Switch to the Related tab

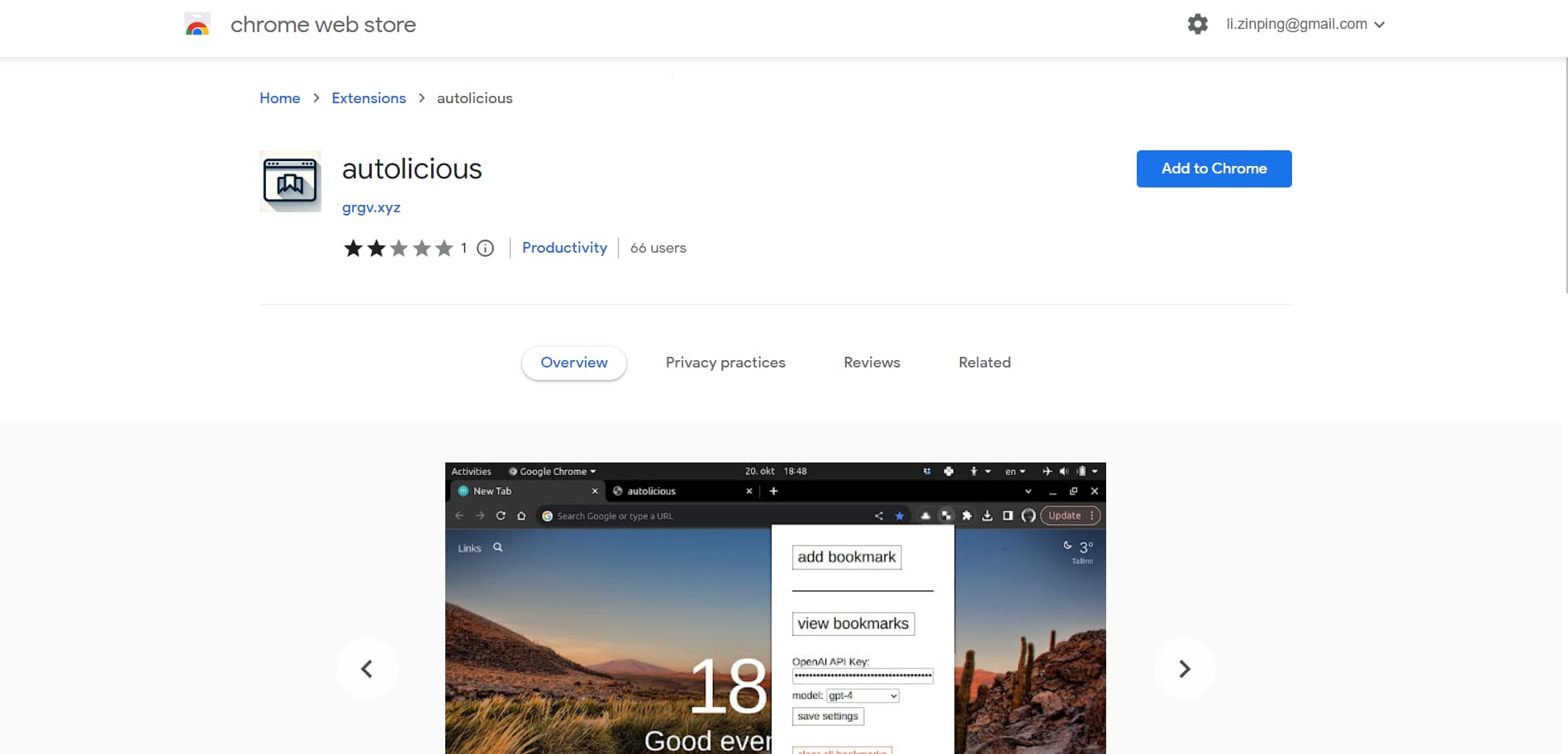pyautogui.click(x=985, y=363)
